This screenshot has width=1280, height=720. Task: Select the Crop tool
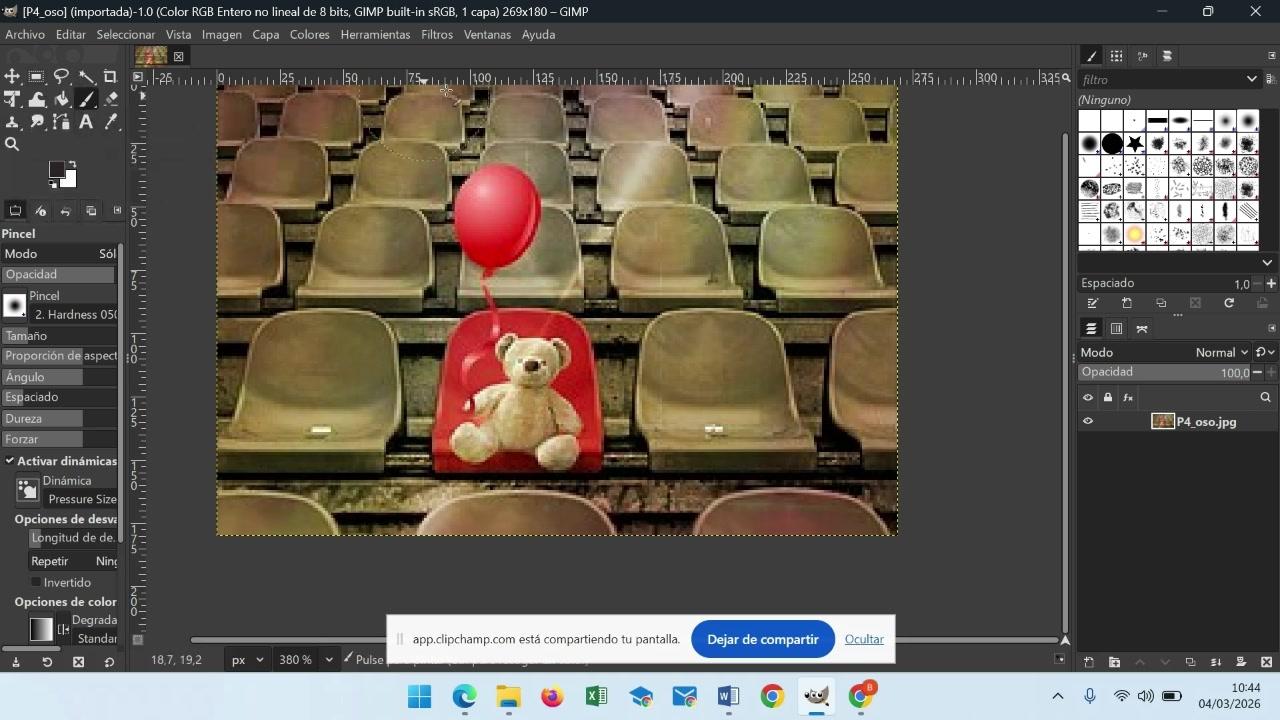point(110,77)
